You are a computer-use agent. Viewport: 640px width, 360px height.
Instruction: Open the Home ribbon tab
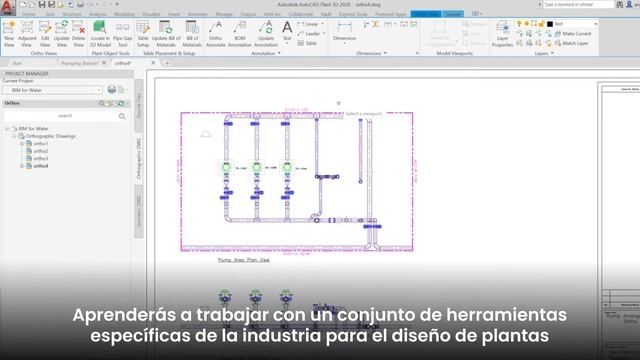pos(28,14)
